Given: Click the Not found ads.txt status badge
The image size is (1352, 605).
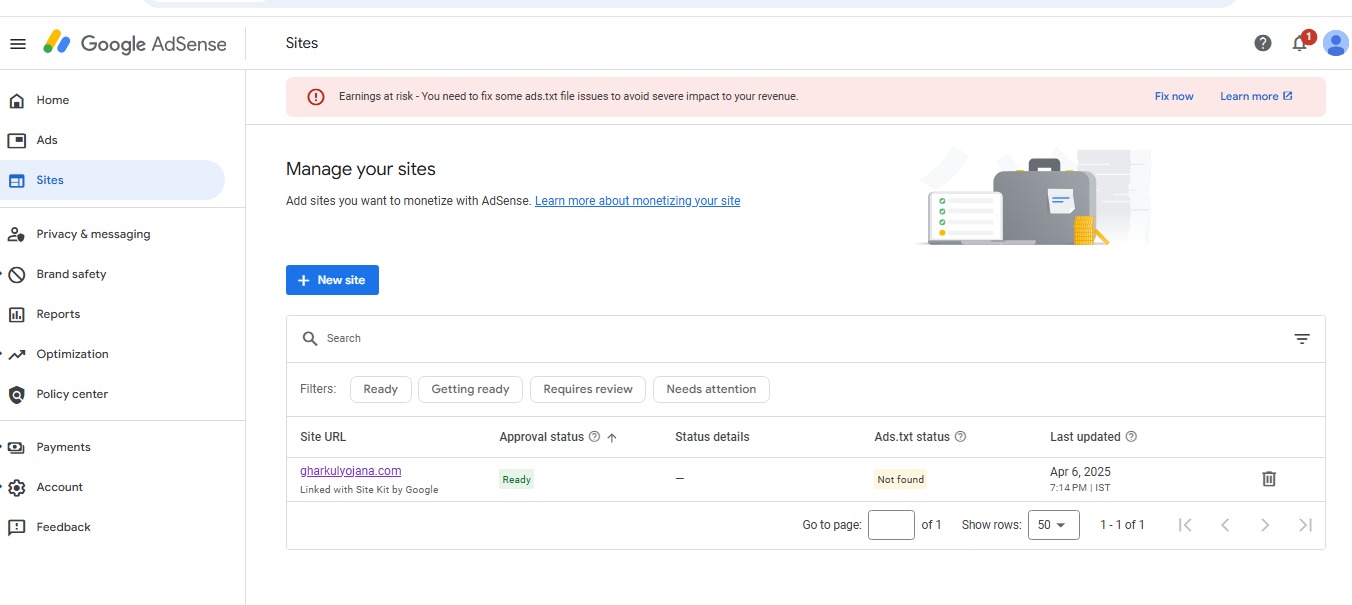Looking at the screenshot, I should pyautogui.click(x=900, y=480).
